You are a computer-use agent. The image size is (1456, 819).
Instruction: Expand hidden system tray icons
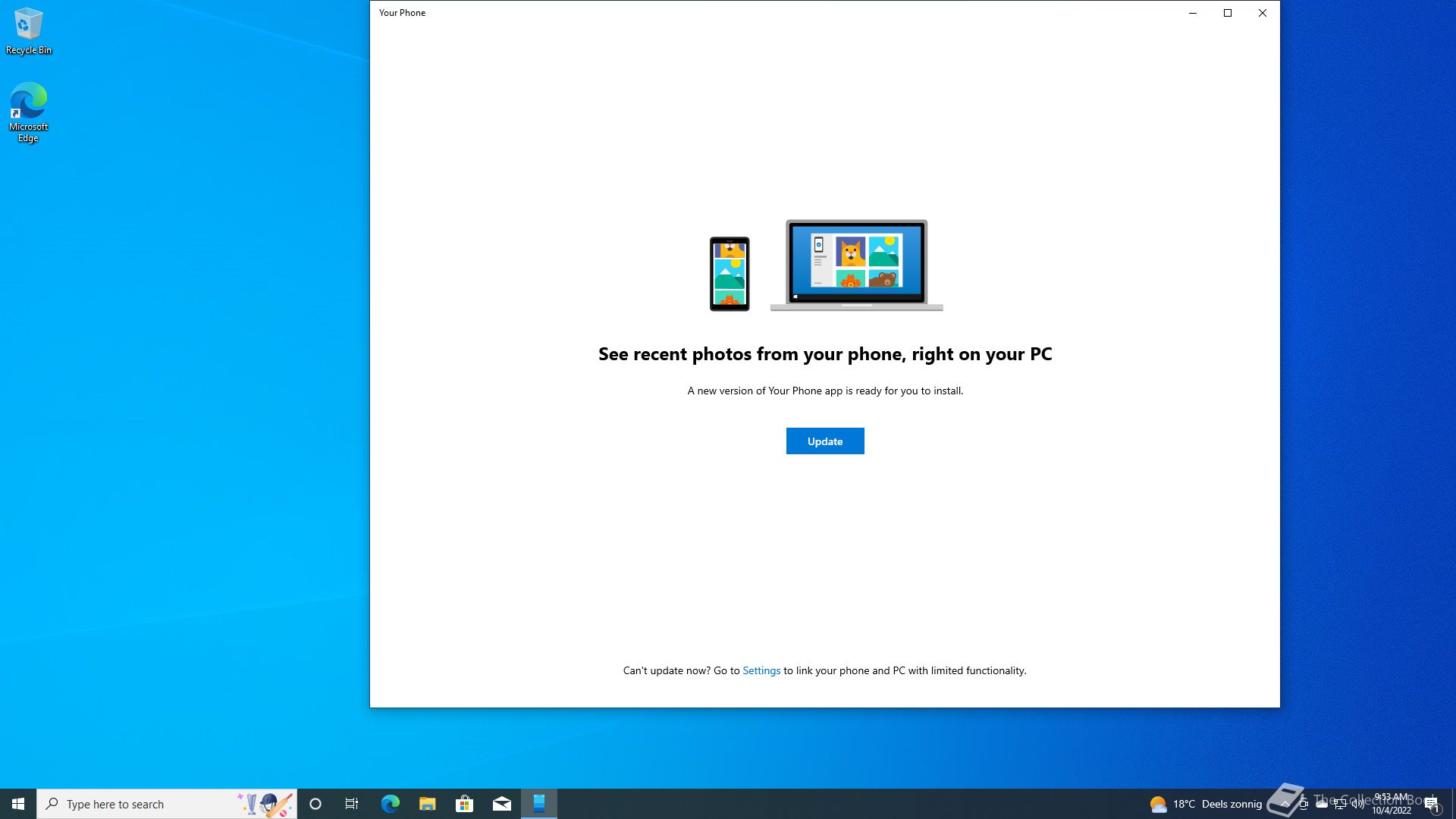1285,804
